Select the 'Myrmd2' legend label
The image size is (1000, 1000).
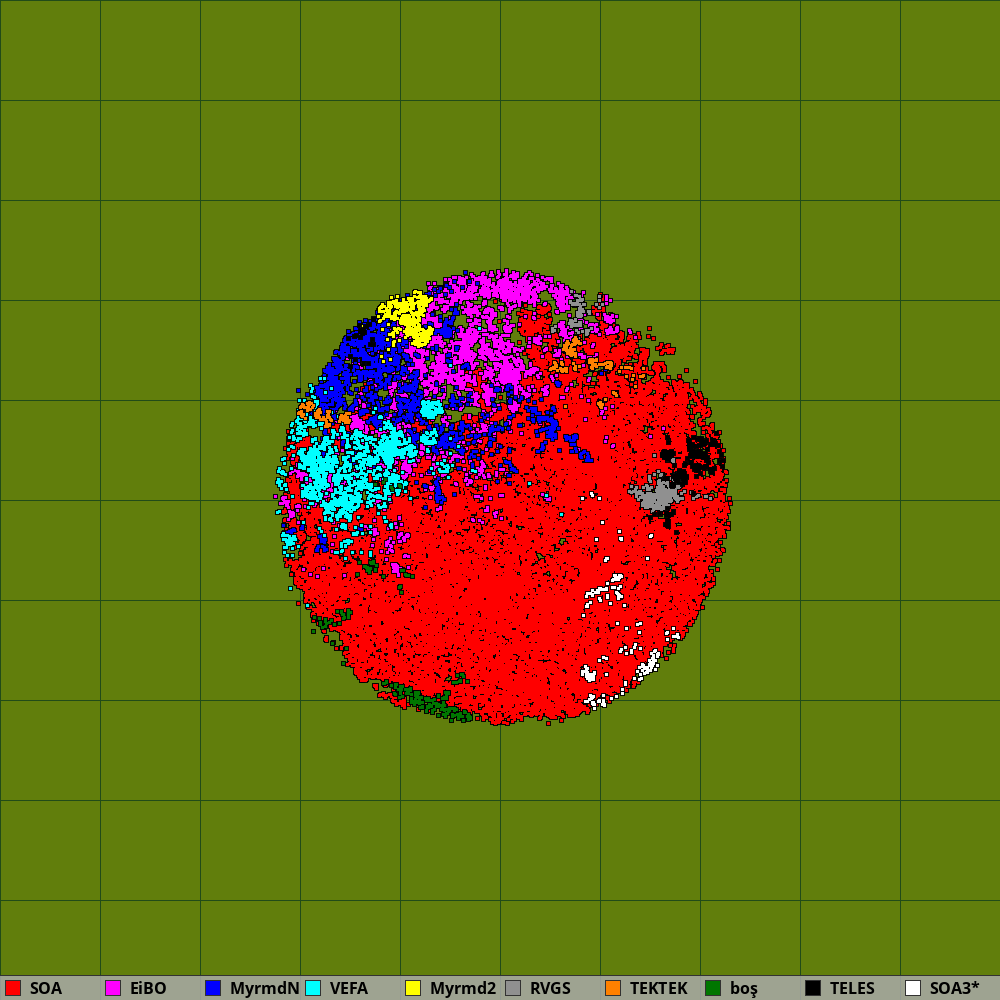(463, 989)
